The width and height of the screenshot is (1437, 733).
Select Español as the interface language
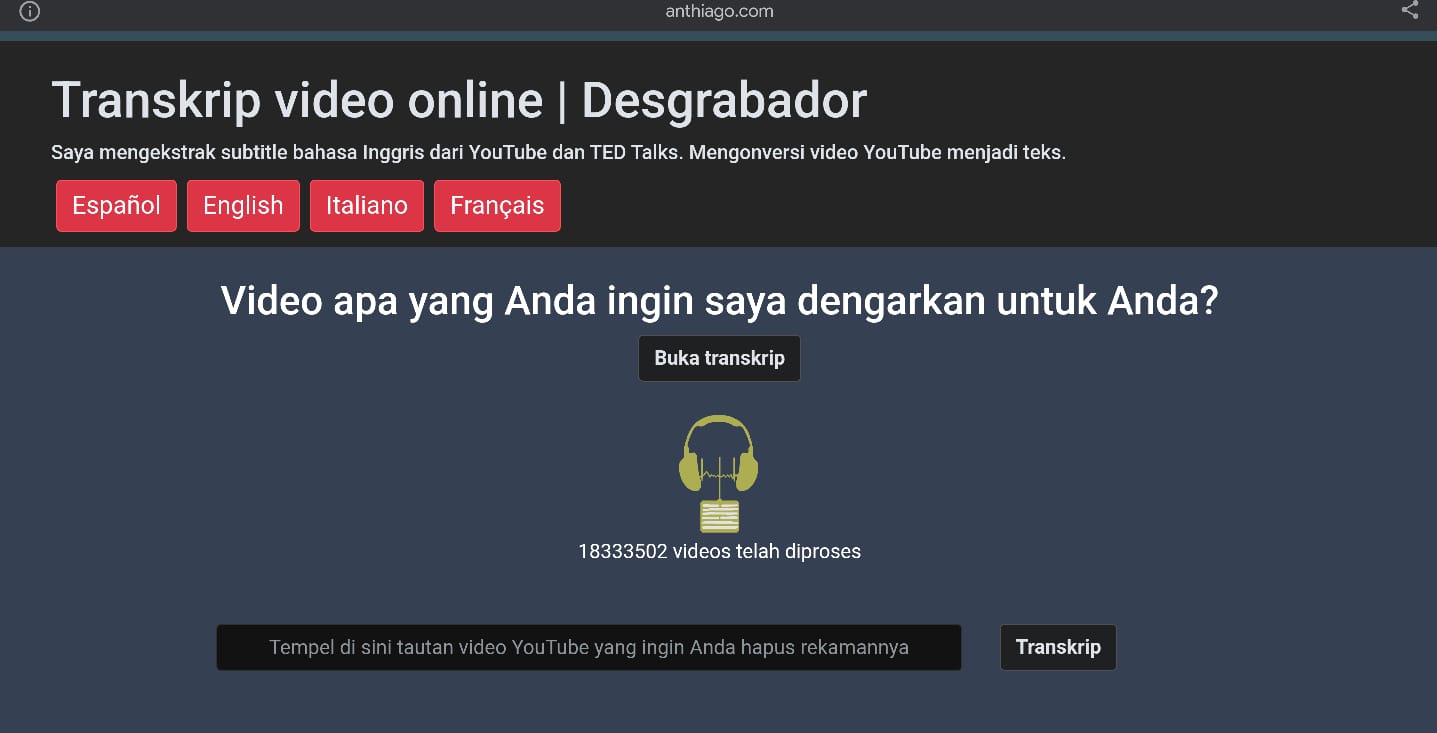(116, 205)
